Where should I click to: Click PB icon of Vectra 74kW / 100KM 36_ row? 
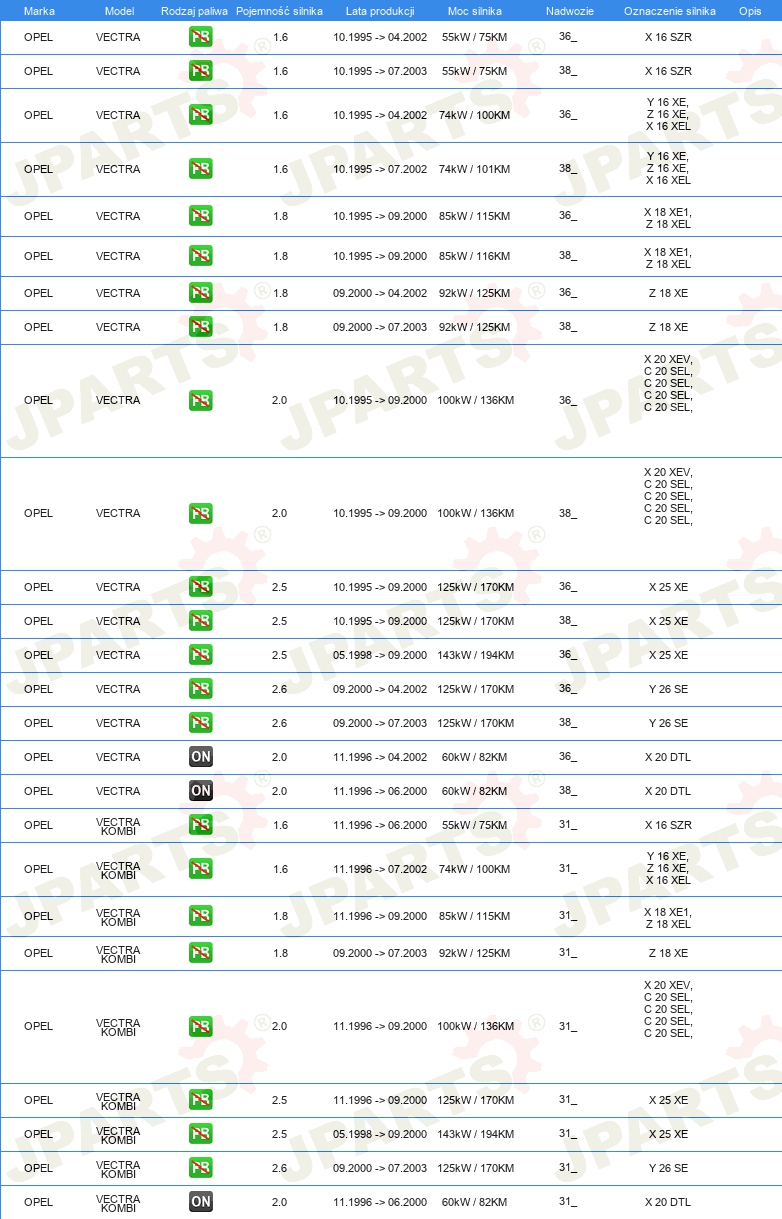click(200, 115)
